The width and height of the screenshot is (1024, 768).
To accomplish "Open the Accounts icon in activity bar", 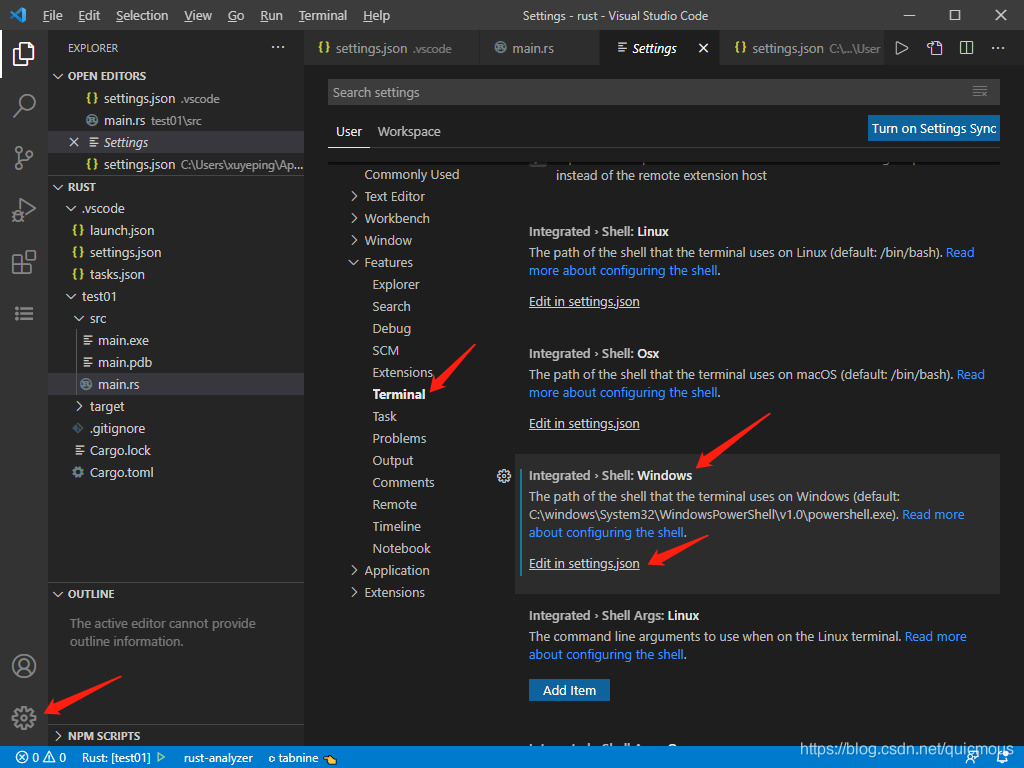I will [x=24, y=666].
